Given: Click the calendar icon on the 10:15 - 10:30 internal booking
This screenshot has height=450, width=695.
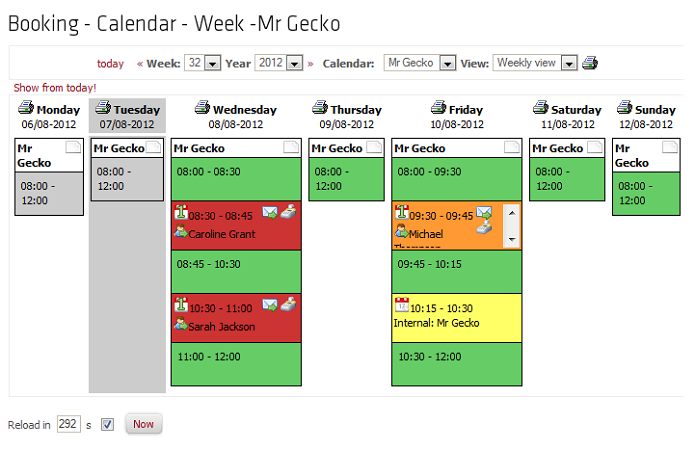Looking at the screenshot, I should pyautogui.click(x=402, y=305).
